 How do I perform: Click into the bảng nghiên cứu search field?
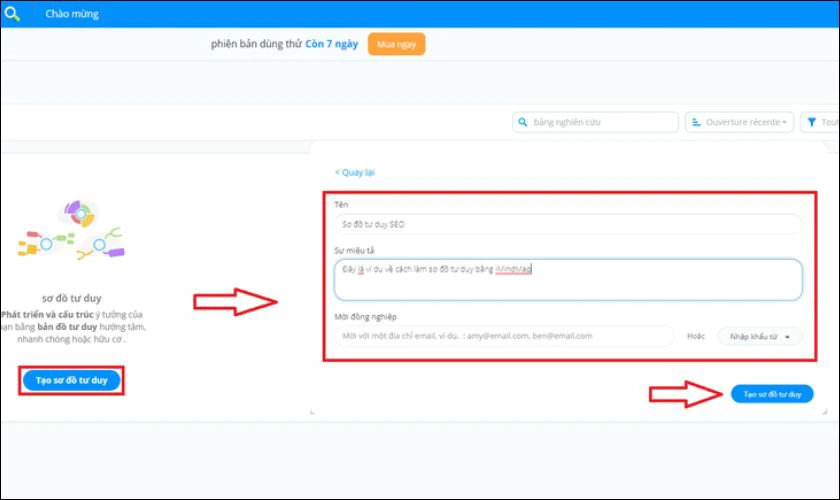(x=595, y=122)
